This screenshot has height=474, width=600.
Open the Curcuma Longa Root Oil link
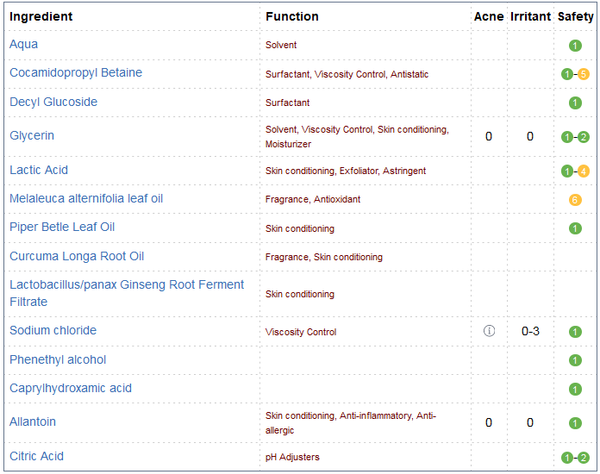point(77,256)
